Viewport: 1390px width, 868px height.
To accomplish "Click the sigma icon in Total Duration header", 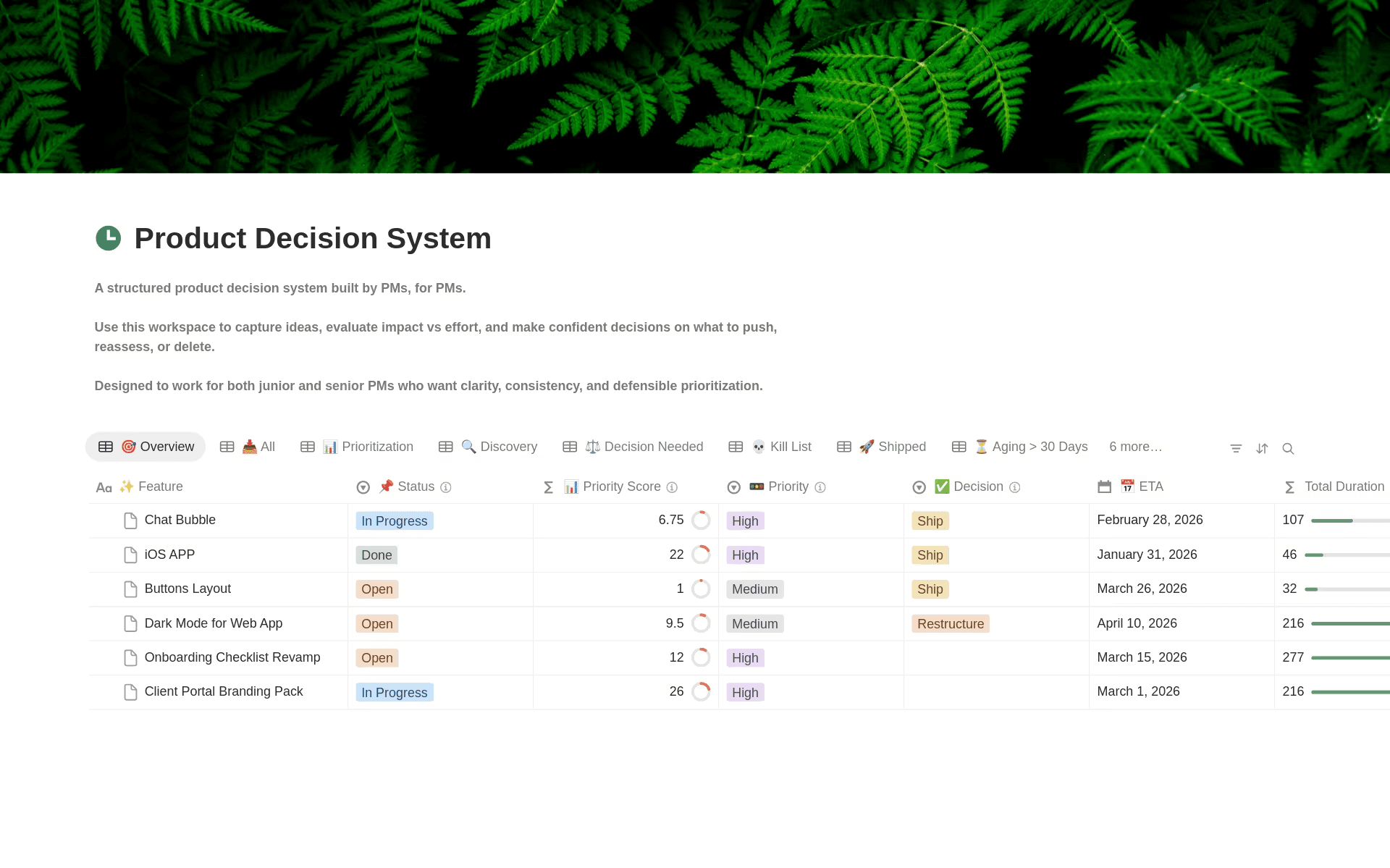I will 1289,487.
